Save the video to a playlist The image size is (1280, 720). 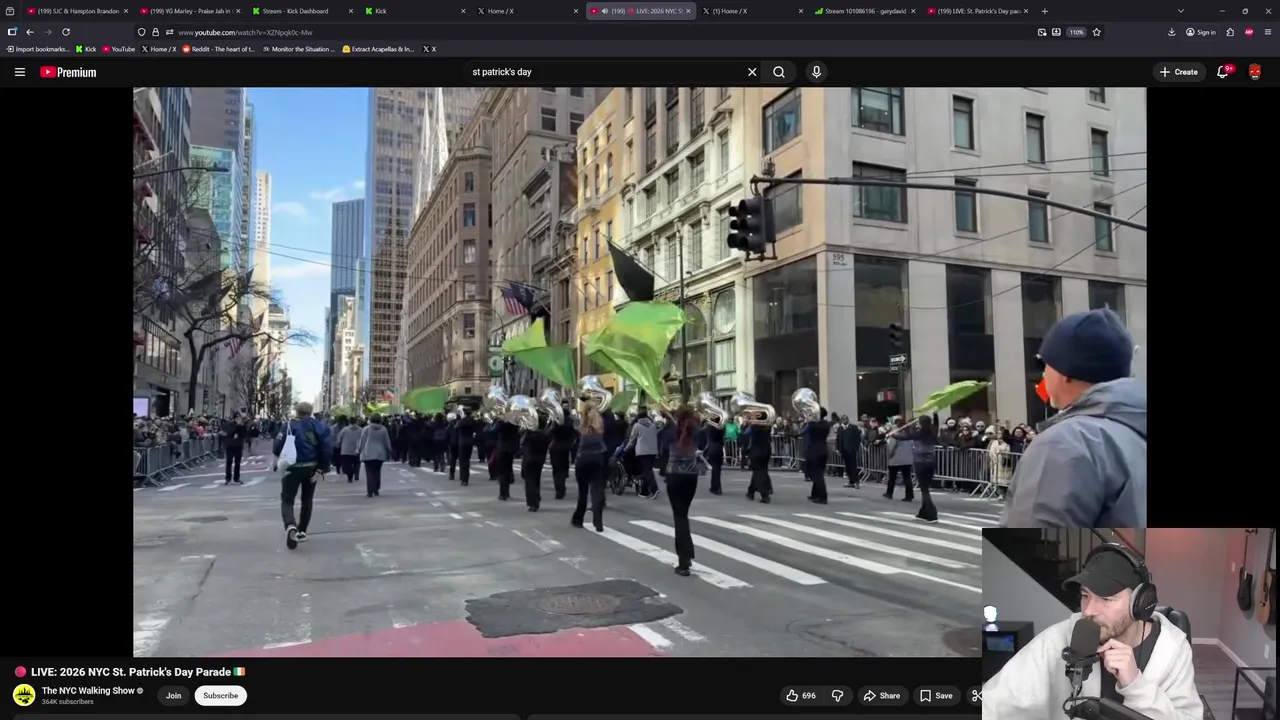[x=937, y=696]
